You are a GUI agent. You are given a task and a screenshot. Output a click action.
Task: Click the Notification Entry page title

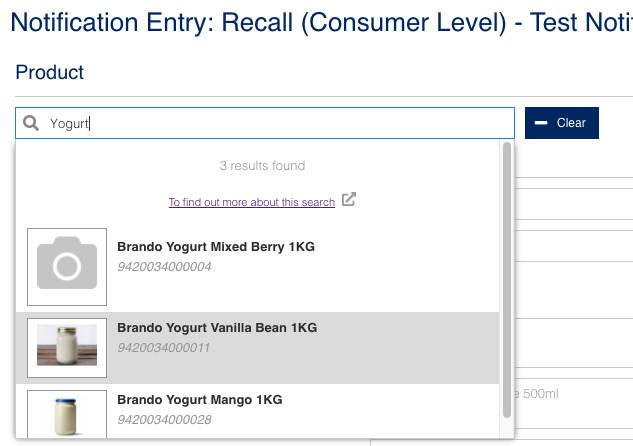coord(322,22)
